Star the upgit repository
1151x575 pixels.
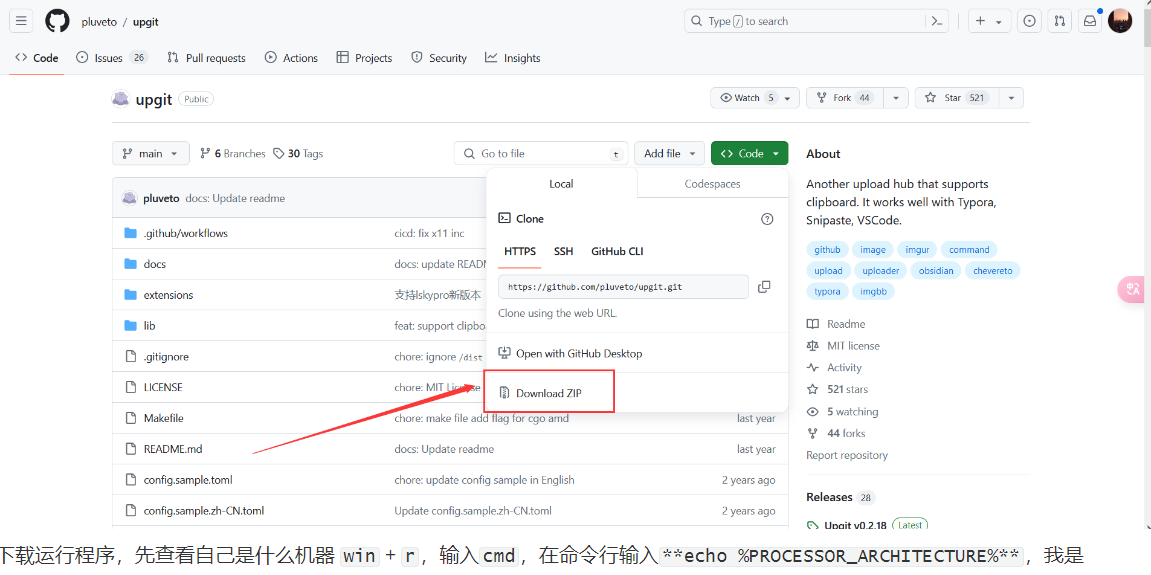tap(956, 98)
